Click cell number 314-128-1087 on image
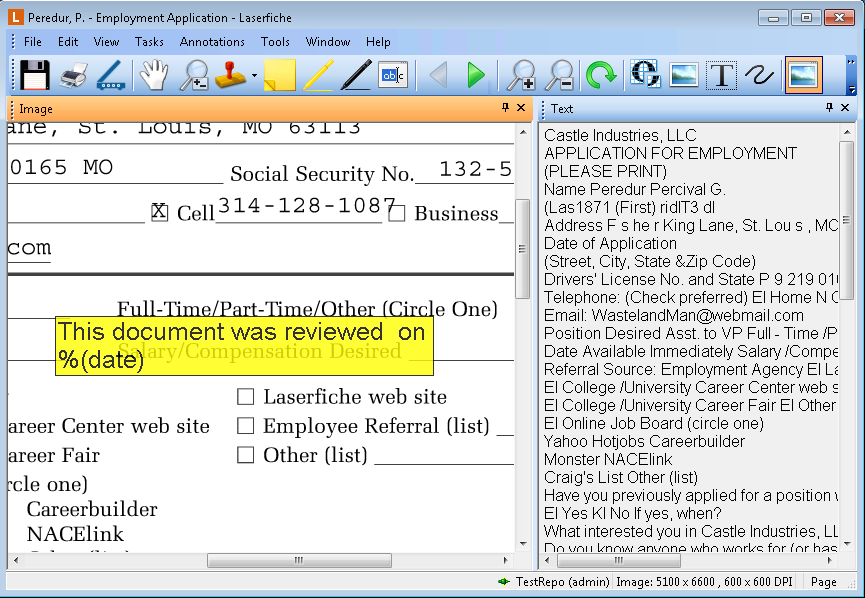The image size is (865, 598). 307,206
